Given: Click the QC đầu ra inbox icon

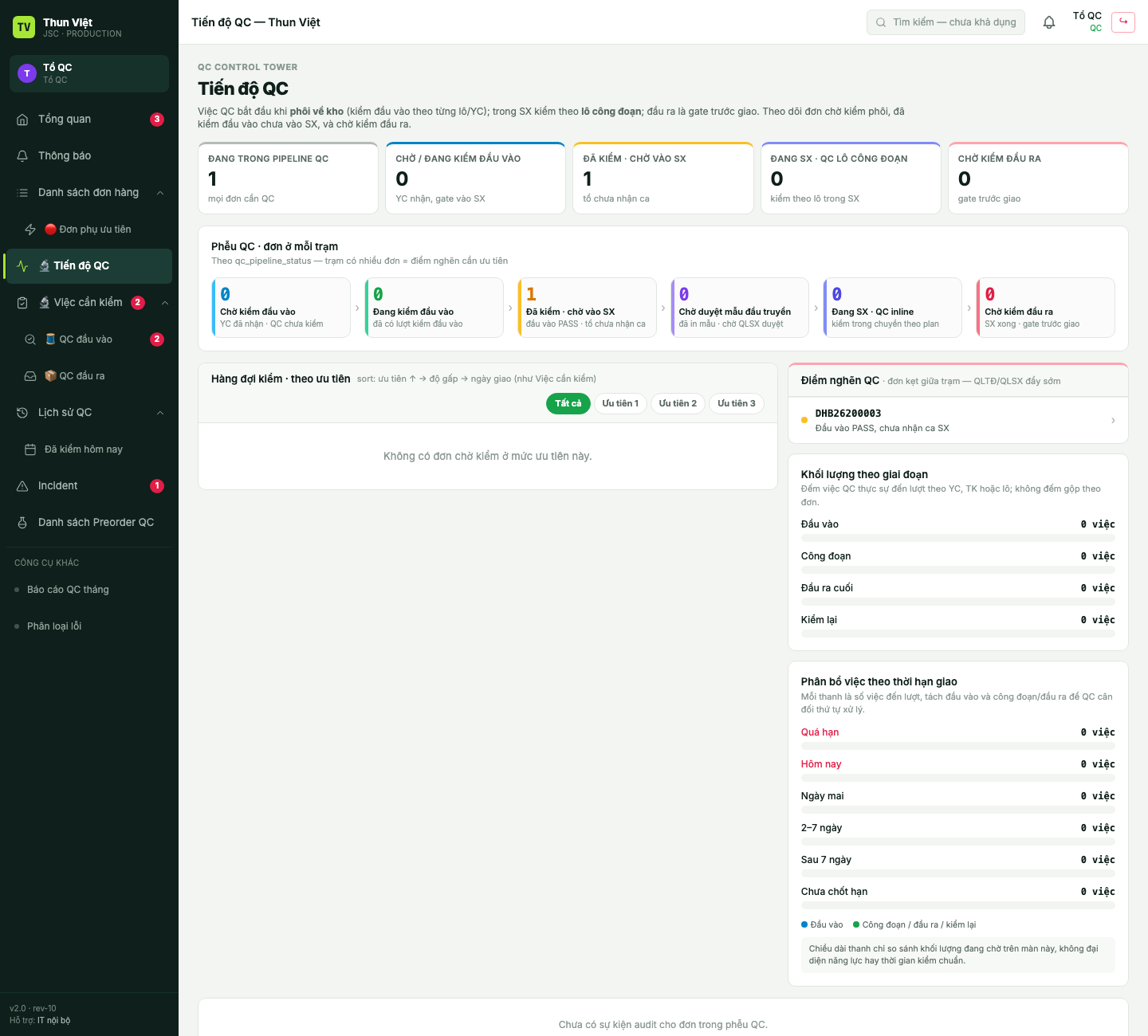Looking at the screenshot, I should point(30,376).
